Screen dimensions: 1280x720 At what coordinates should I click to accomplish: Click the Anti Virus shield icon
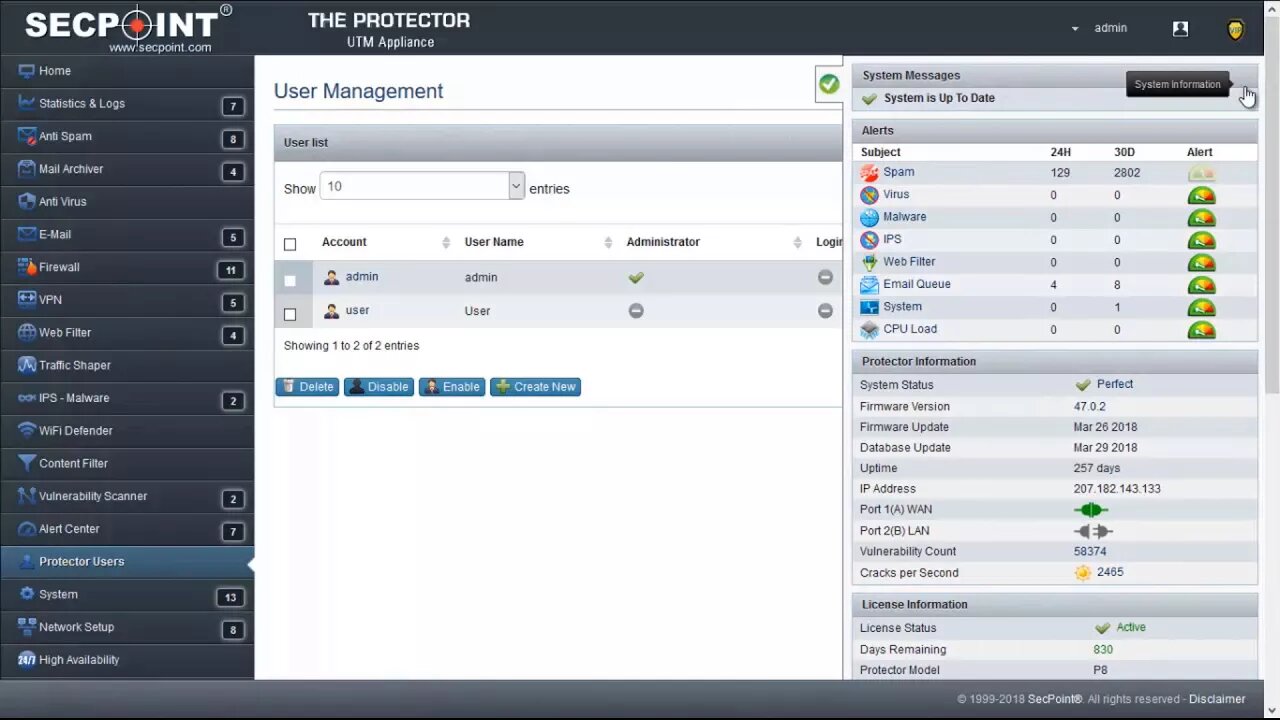26,201
